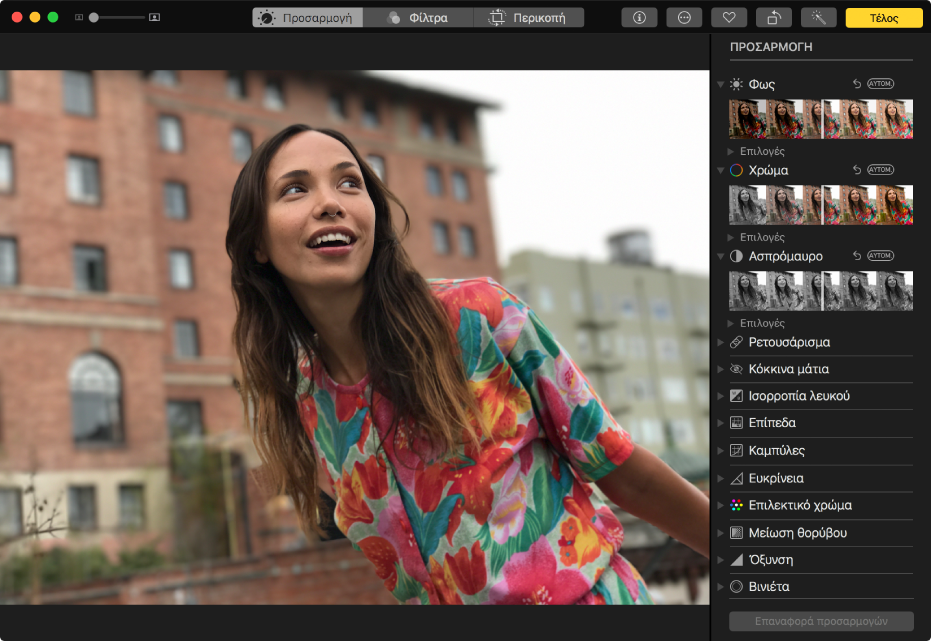Rotate the photo using rotate icon
Image resolution: width=931 pixels, height=641 pixels.
click(x=773, y=17)
